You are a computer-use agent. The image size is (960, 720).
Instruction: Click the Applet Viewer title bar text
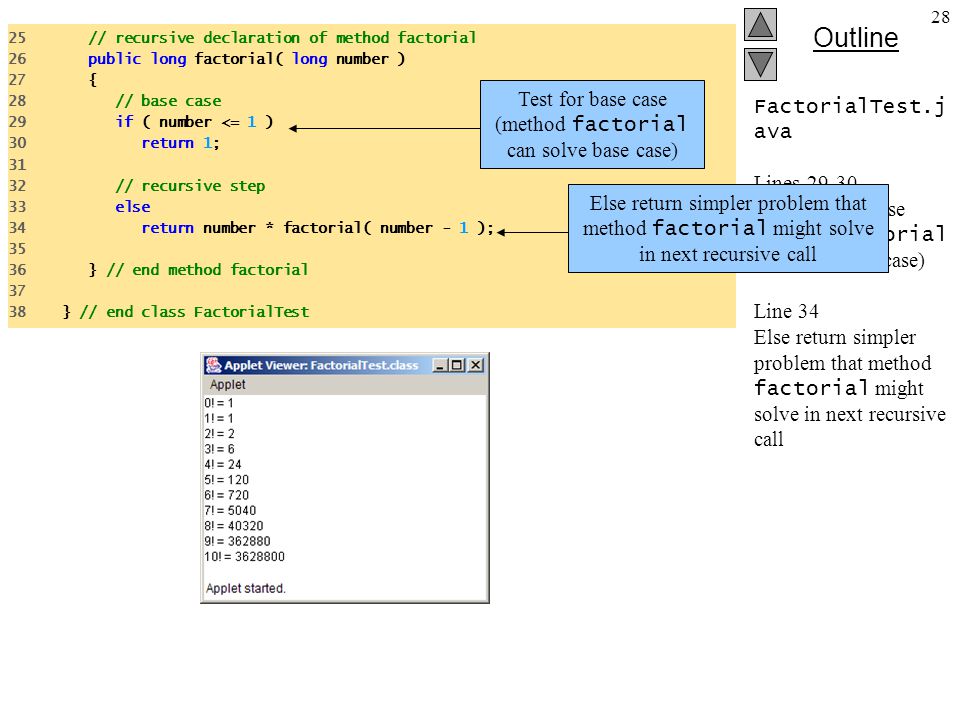tap(321, 366)
